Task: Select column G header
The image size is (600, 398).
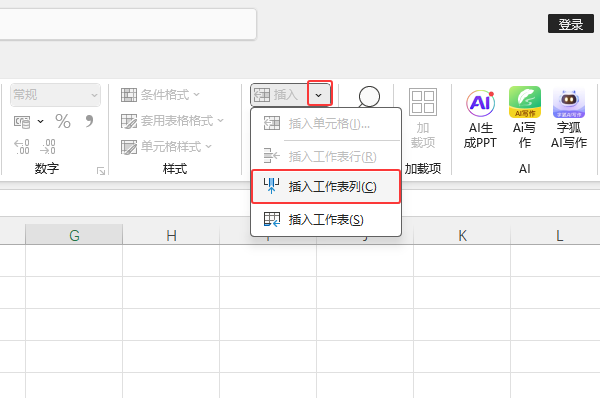Action: 74,235
